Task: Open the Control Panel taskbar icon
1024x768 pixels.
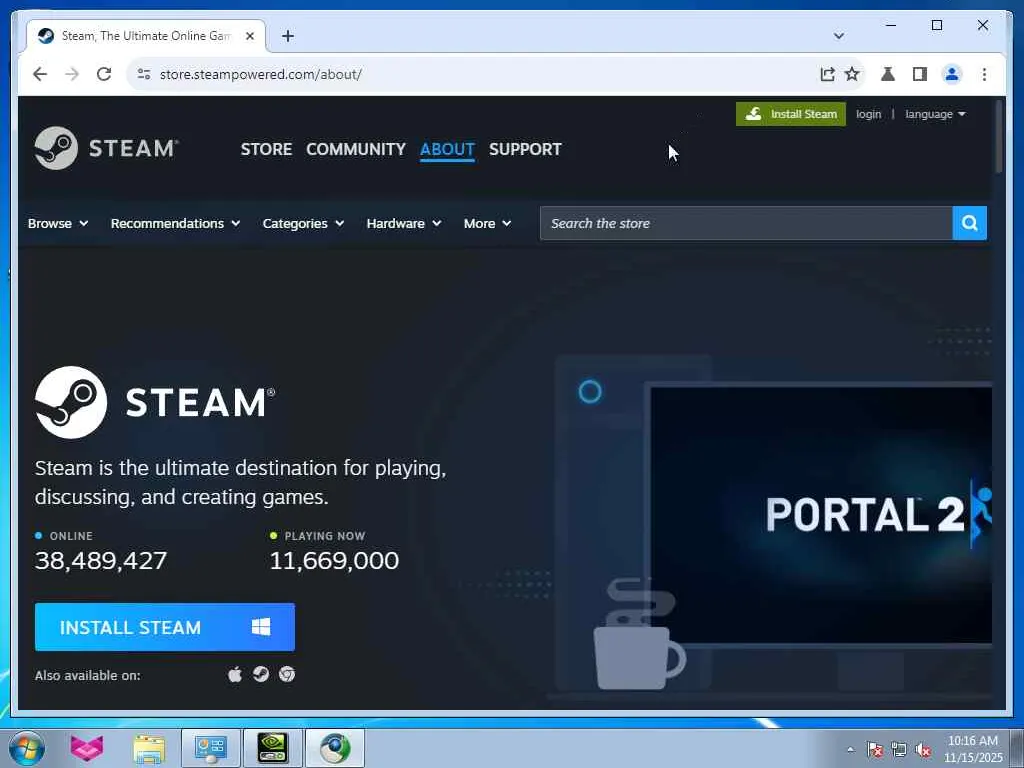Action: point(210,748)
